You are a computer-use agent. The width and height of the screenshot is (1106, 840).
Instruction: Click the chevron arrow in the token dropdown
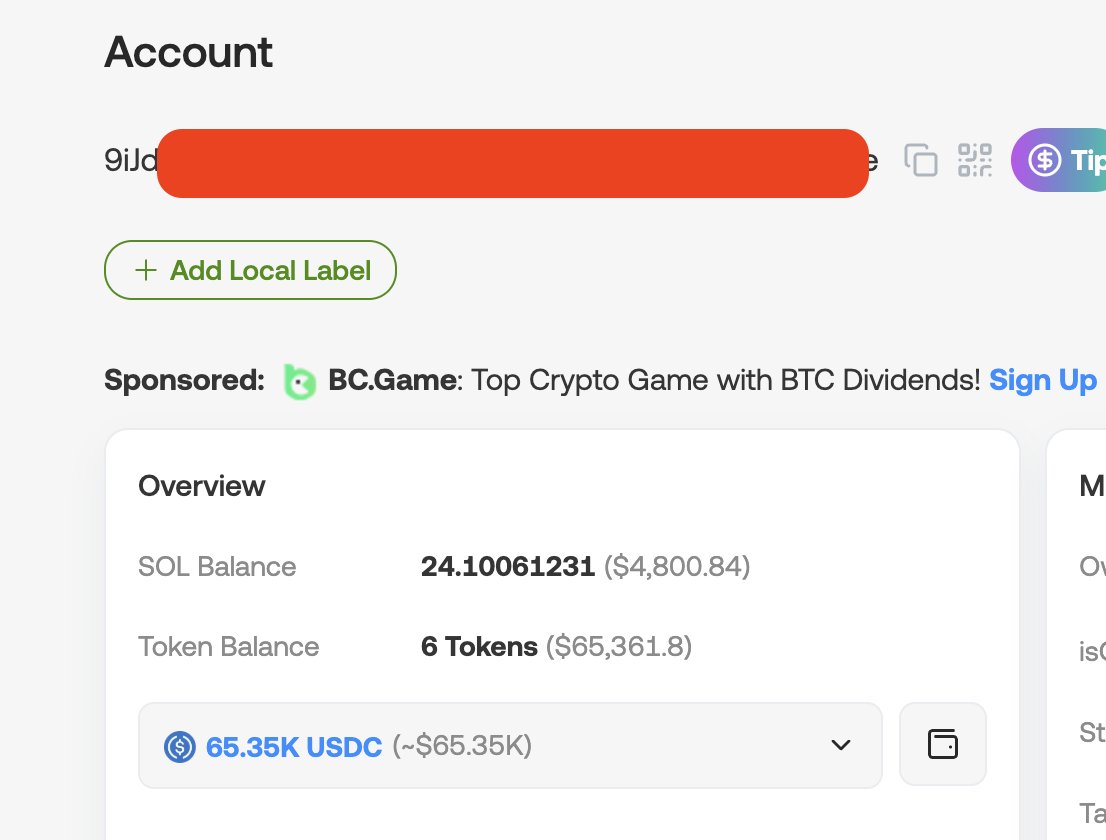tap(841, 745)
